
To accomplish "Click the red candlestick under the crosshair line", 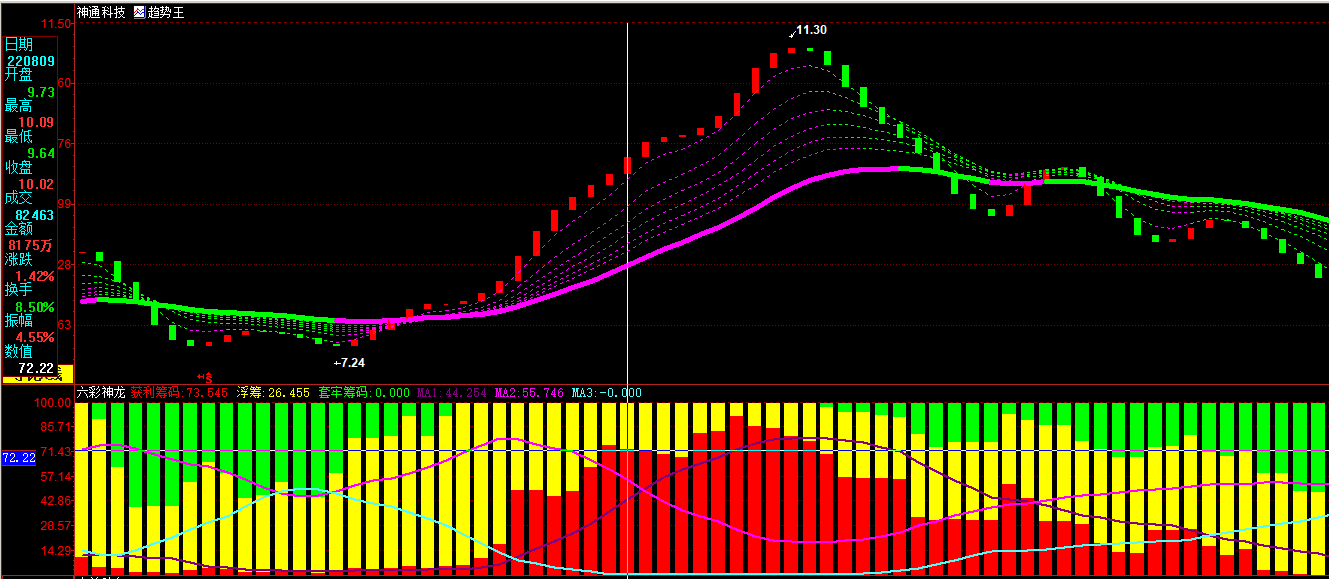I will (x=628, y=165).
